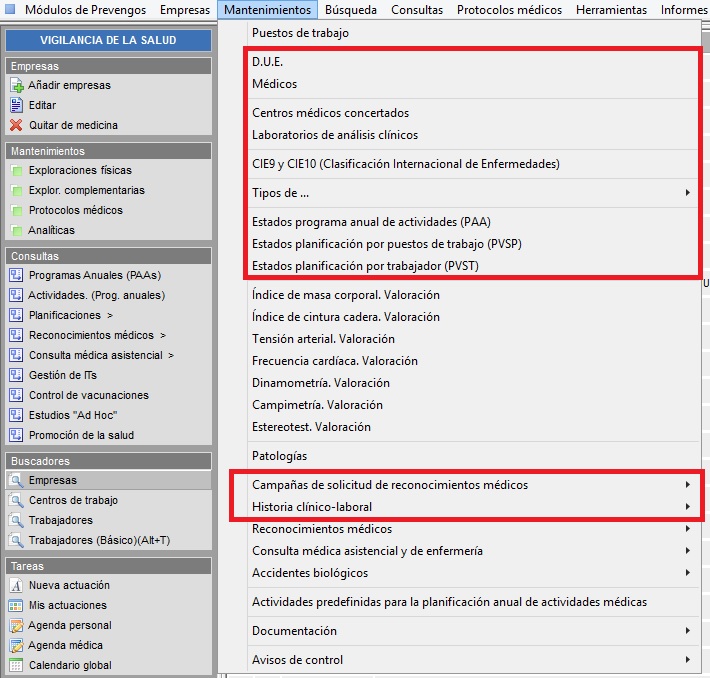Open Gestión de ITs icon in Consultas
The width and height of the screenshot is (710, 678).
[x=16, y=376]
